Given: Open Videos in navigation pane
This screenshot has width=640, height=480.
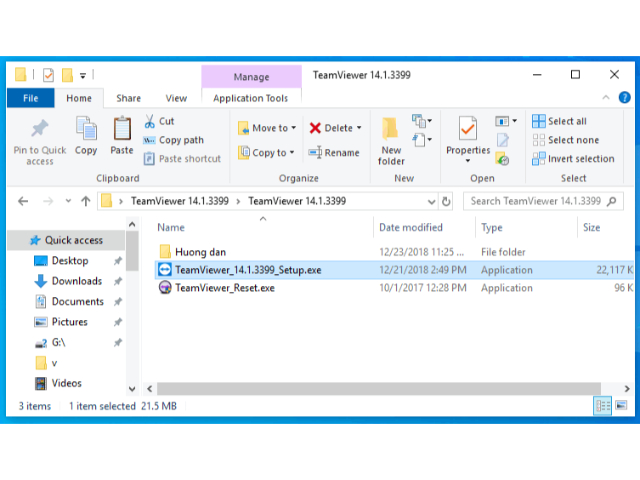Looking at the screenshot, I should tap(67, 383).
